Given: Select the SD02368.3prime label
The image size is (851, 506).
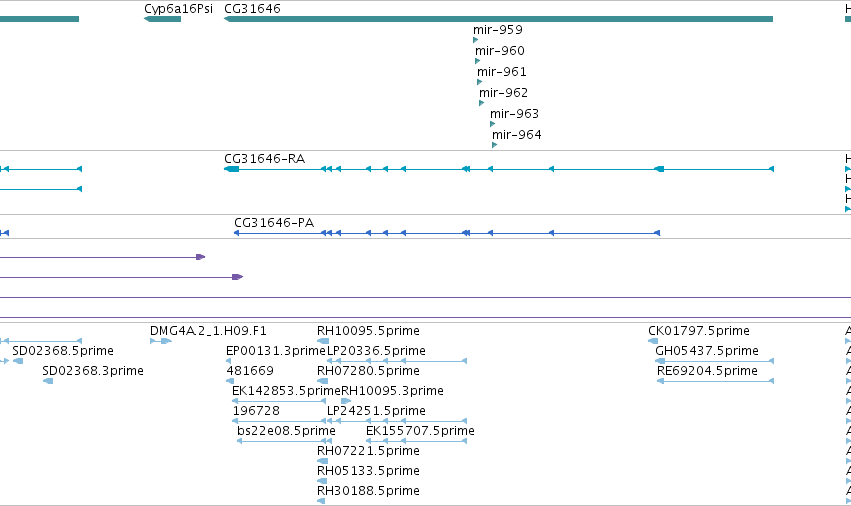Looking at the screenshot, I should (x=93, y=371).
